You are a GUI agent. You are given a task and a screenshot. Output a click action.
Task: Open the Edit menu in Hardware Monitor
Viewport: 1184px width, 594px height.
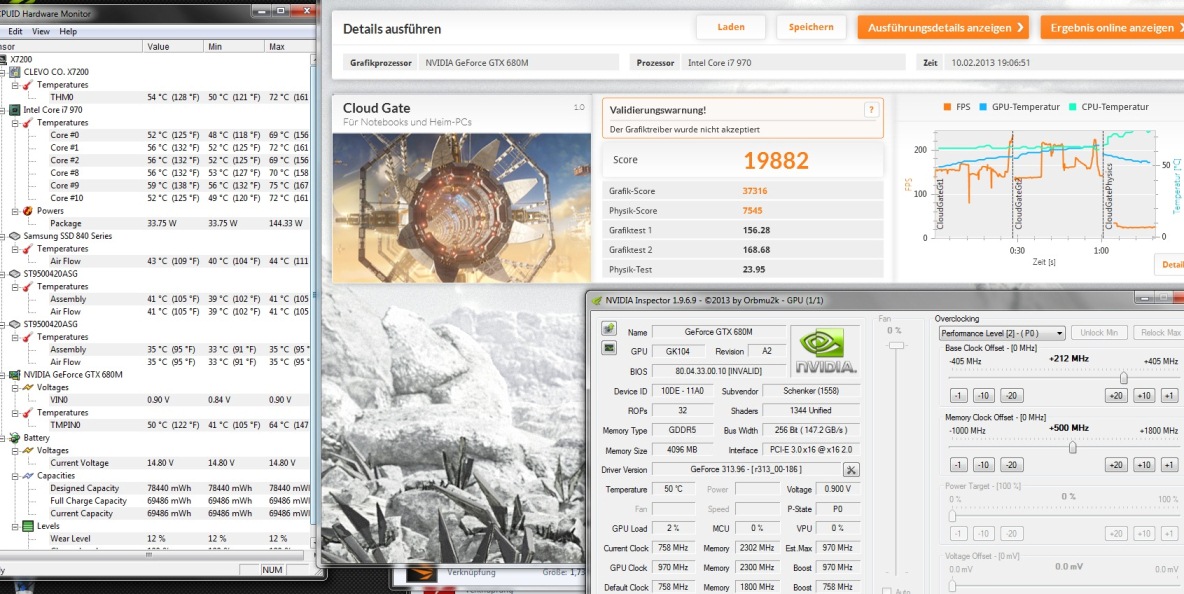coord(15,32)
